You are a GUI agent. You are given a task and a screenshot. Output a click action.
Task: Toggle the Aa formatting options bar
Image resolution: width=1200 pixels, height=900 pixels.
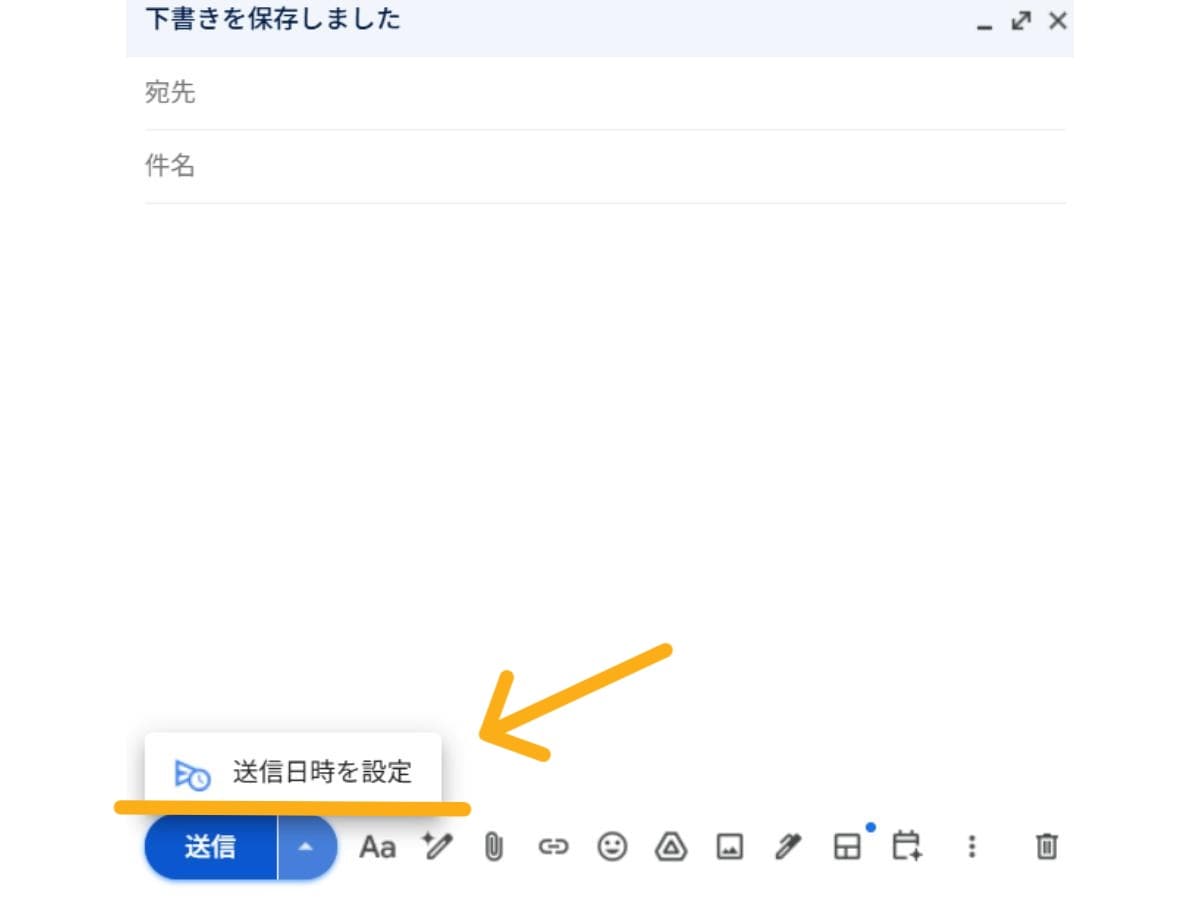[x=378, y=846]
